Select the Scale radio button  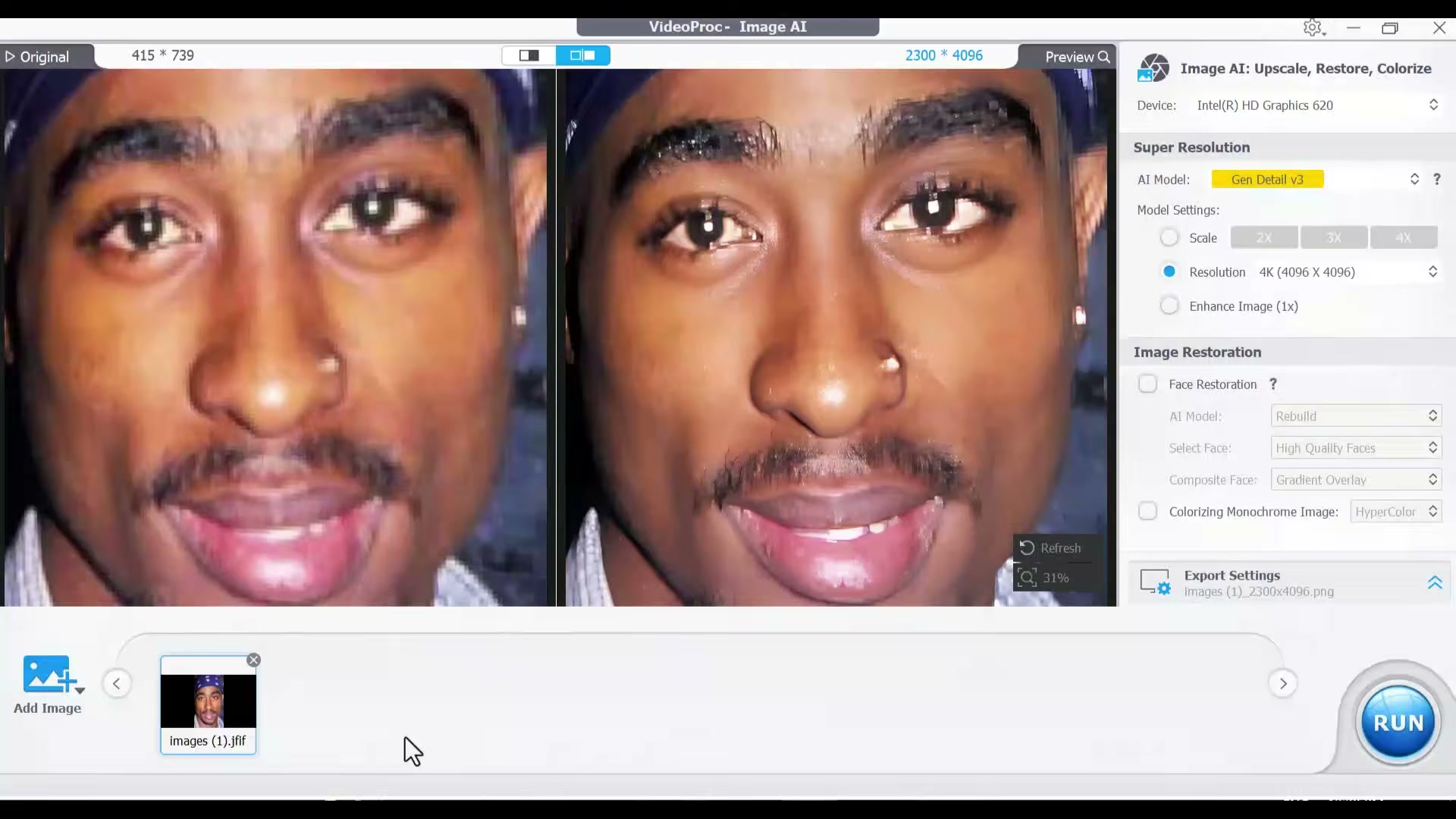(1169, 237)
